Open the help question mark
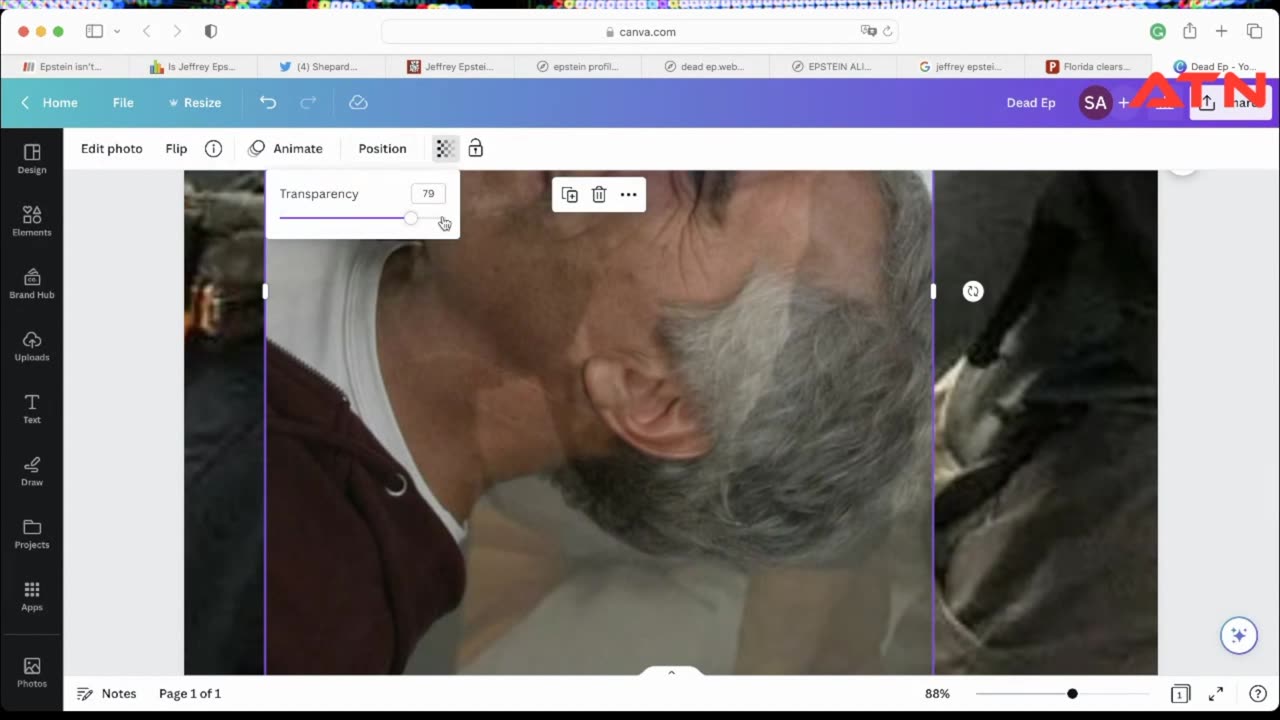The image size is (1280, 720). coord(1258,694)
